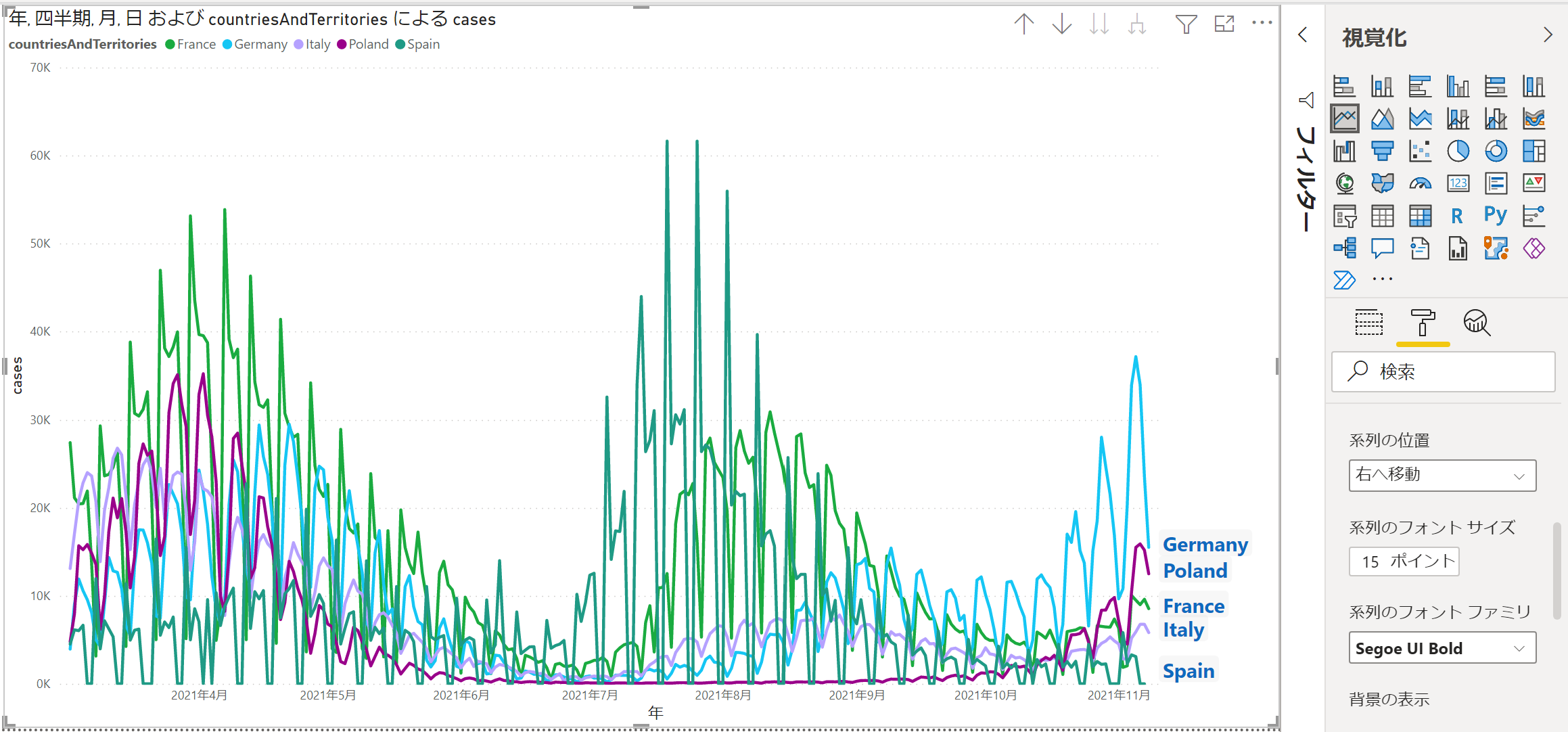This screenshot has height=732, width=1568.
Task: Expand filter pane using left chevron
Action: tap(1303, 35)
